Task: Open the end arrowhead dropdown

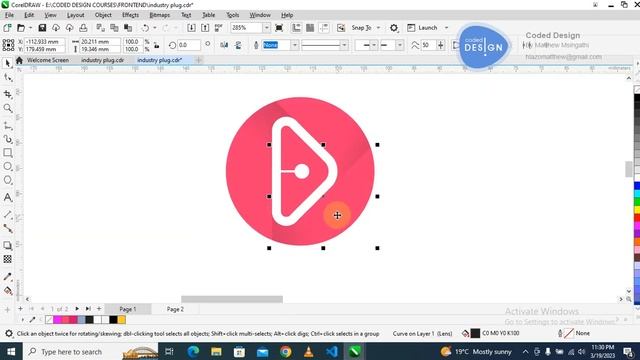Action: [400, 45]
